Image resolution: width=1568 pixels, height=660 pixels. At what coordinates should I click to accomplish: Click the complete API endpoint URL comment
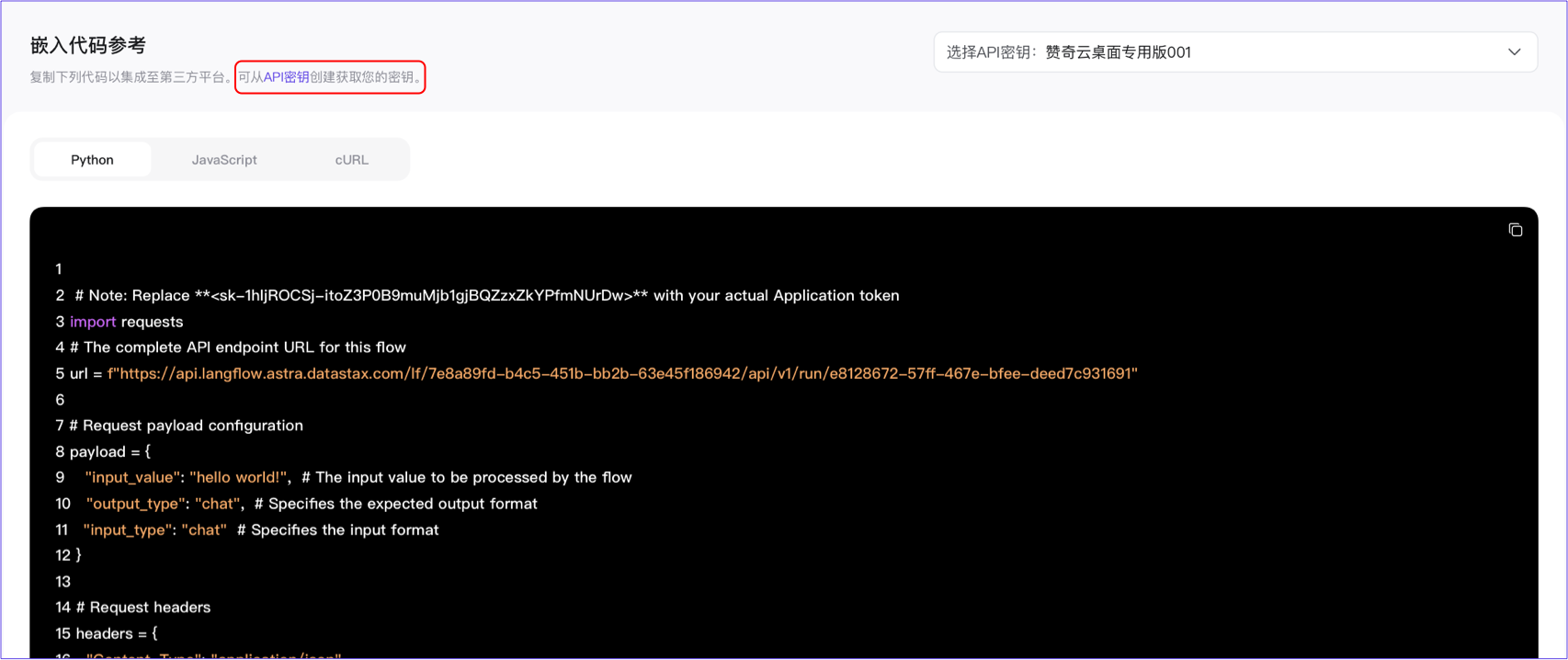pyautogui.click(x=238, y=347)
